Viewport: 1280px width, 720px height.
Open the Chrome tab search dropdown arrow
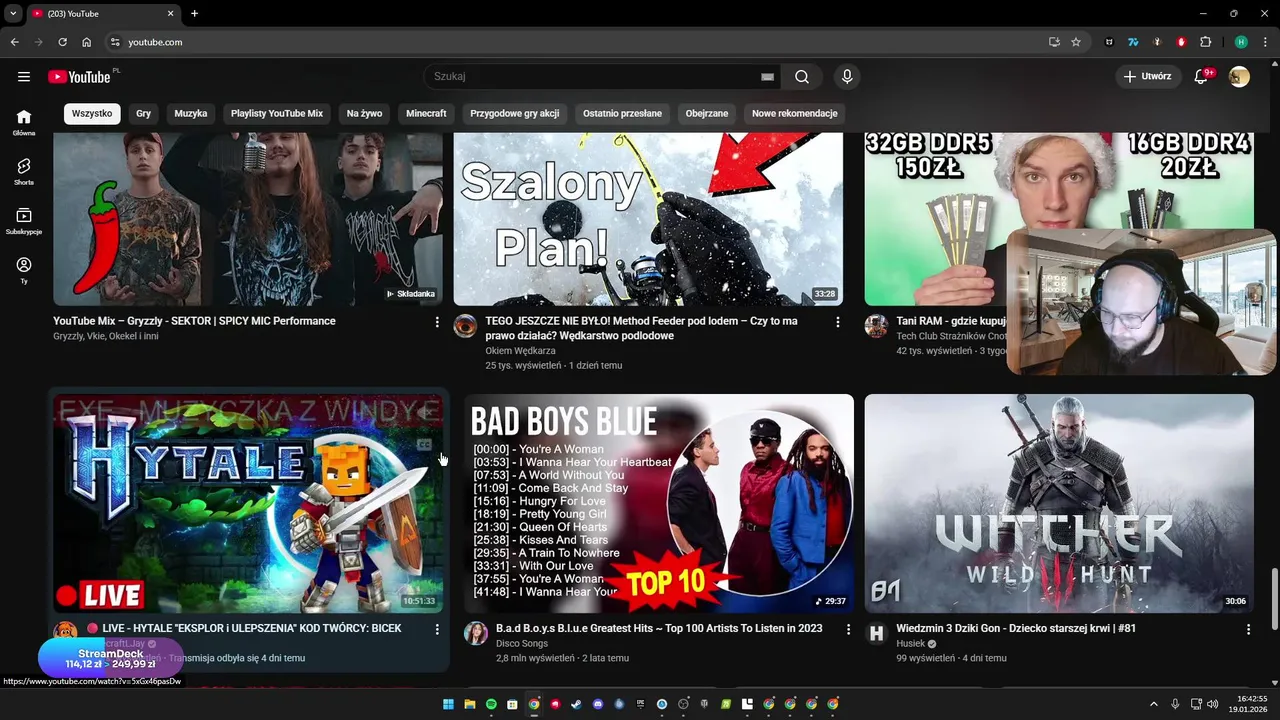(x=12, y=14)
